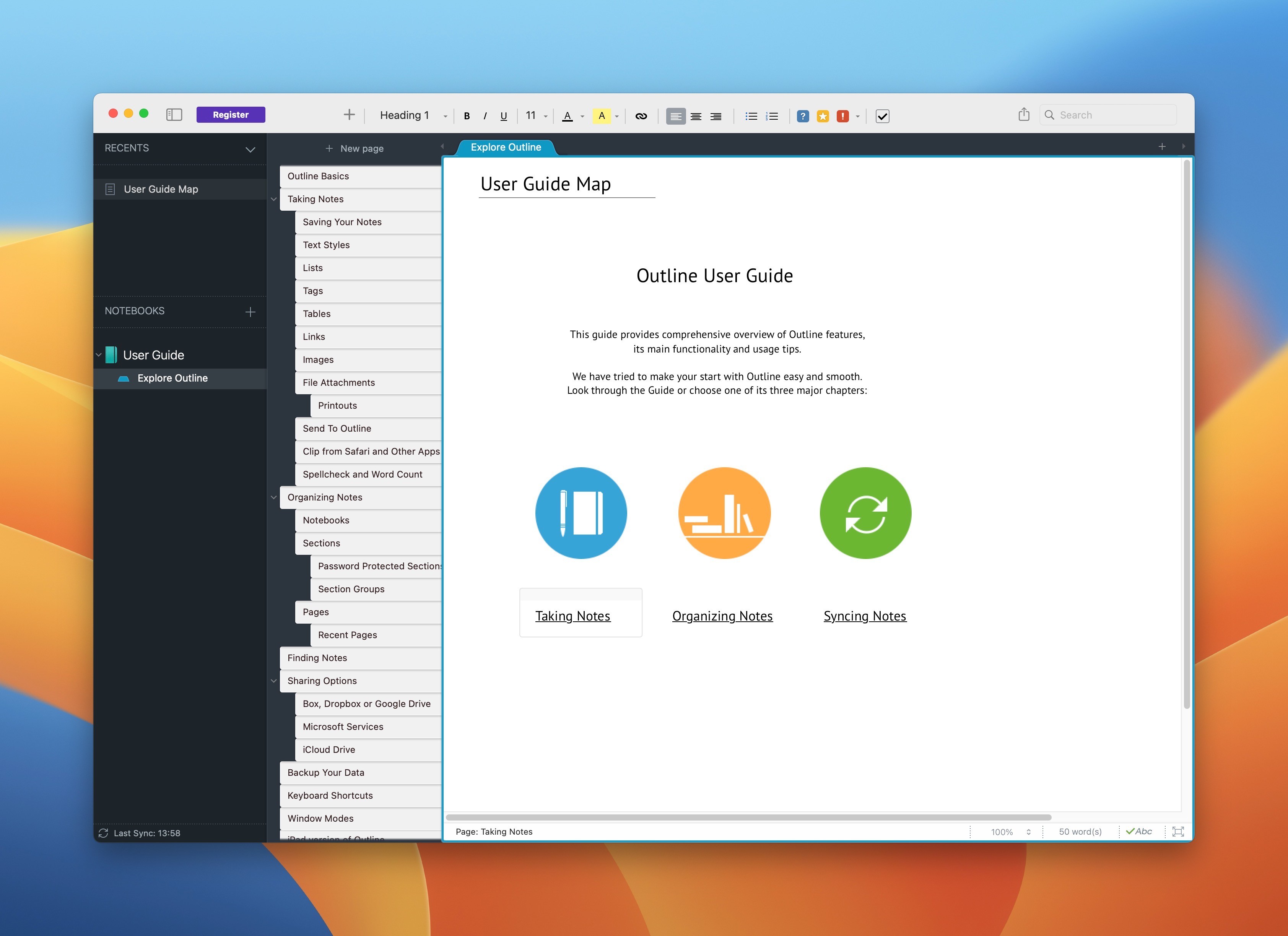Click the User Guide notebook icon
Screen dimensions: 1288x936
[111, 355]
